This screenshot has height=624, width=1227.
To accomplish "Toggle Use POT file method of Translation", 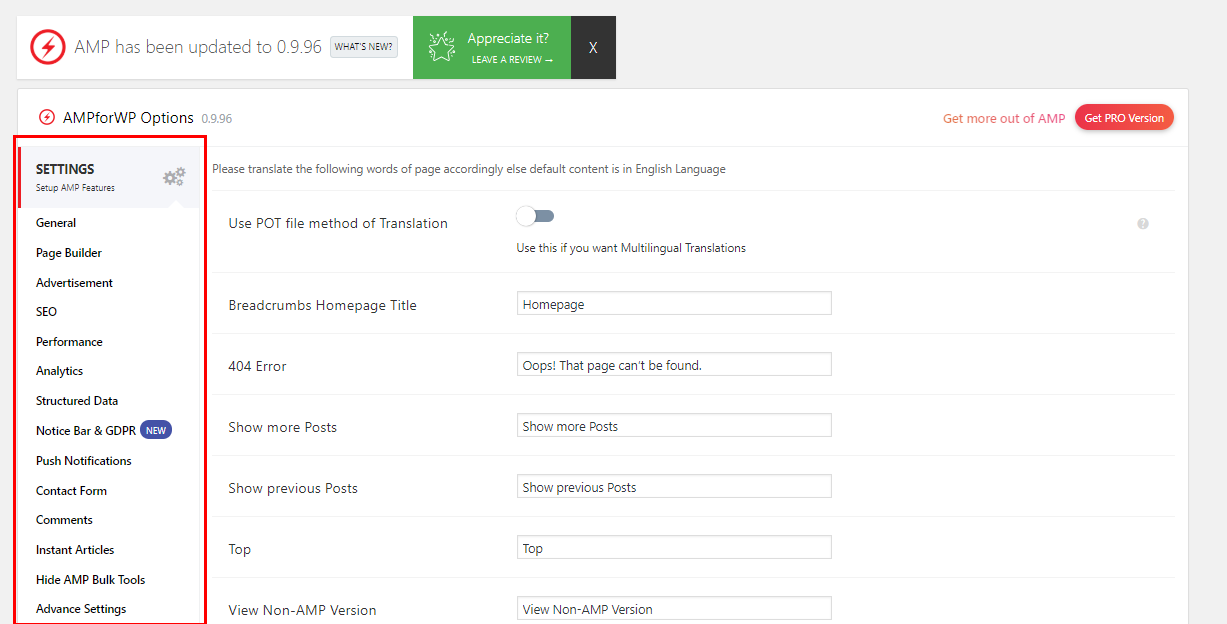I will pos(535,216).
